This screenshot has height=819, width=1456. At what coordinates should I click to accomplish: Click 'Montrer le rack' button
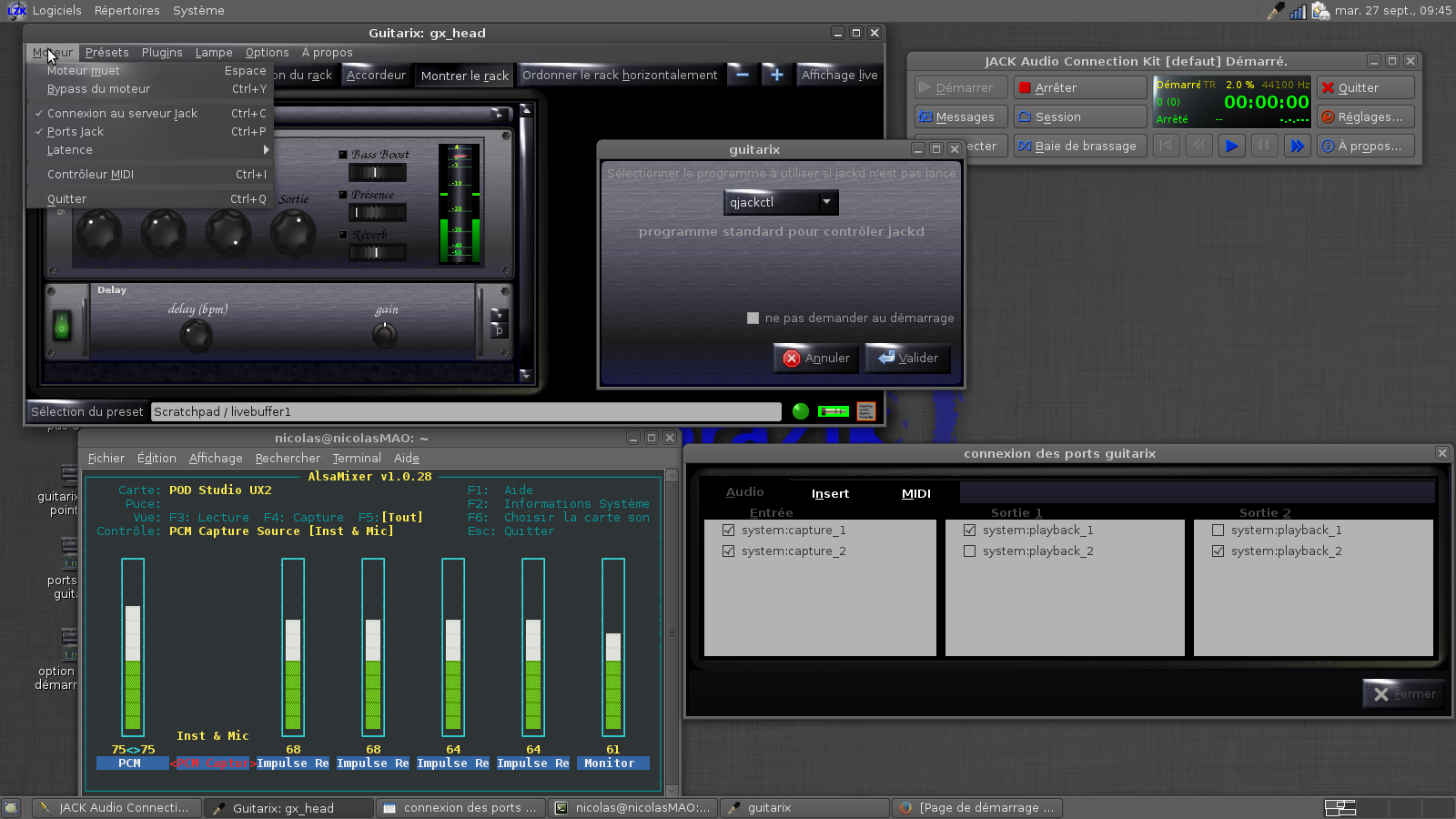tap(464, 76)
